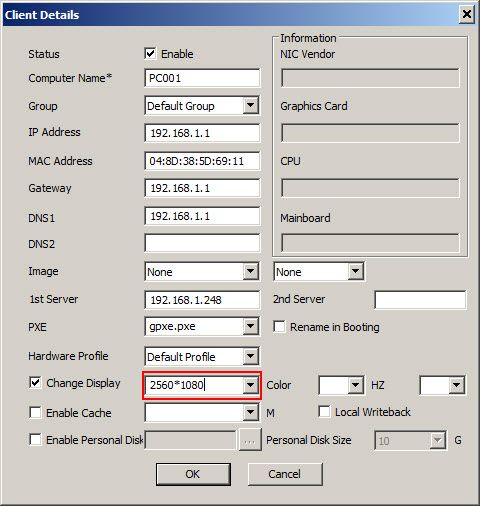Expand the first Image dropdown
Image resolution: width=480 pixels, height=506 pixels.
(x=250, y=271)
